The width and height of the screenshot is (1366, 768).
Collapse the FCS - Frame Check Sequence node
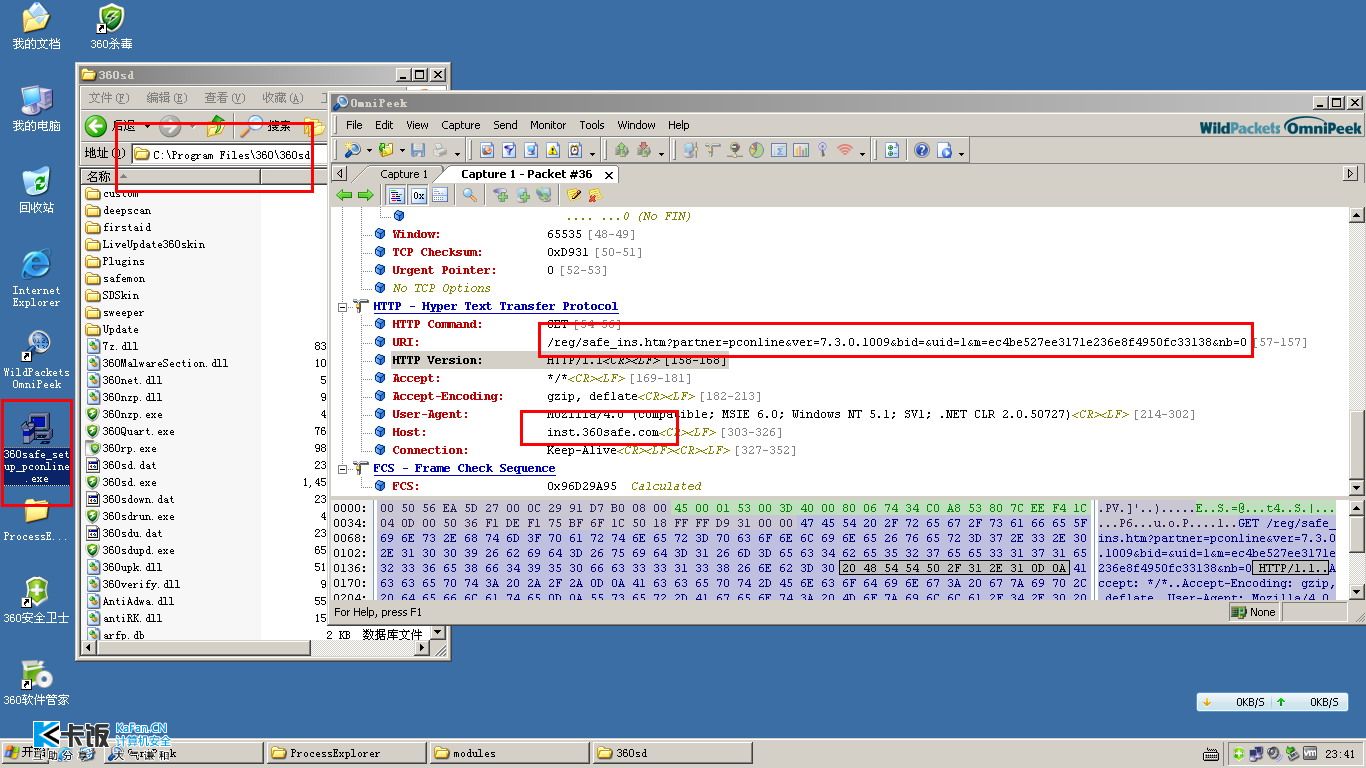point(343,469)
